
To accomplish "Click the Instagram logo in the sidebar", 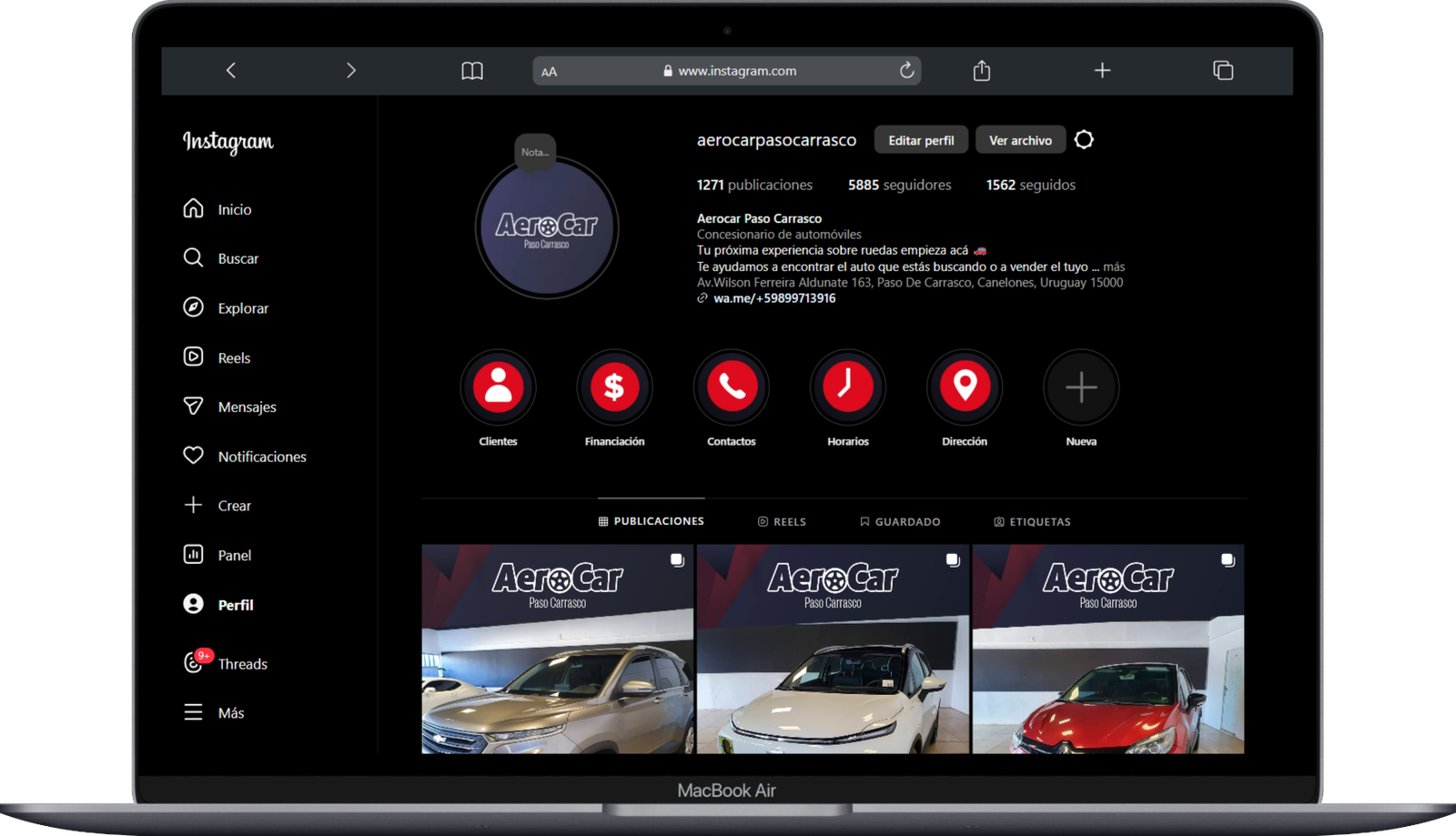I will [x=228, y=142].
